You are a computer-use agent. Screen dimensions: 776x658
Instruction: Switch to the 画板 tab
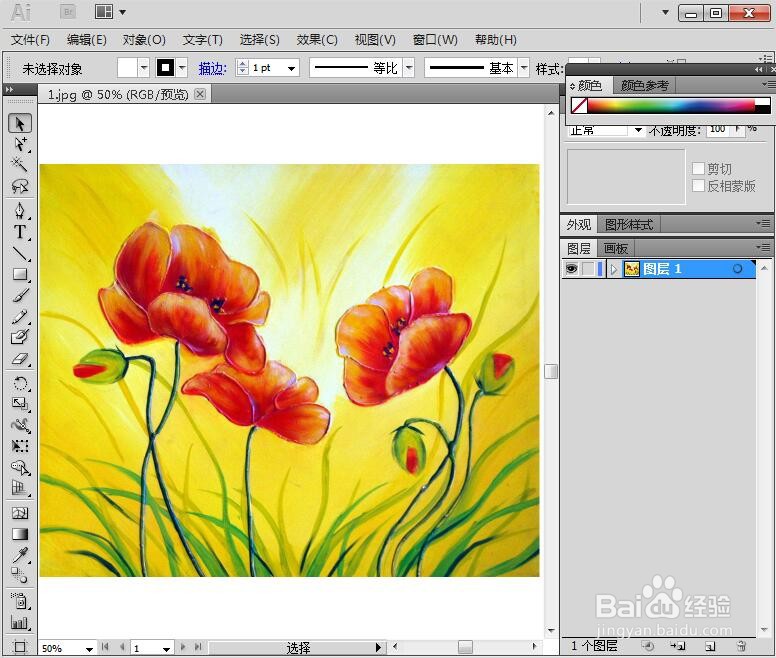pyautogui.click(x=616, y=248)
